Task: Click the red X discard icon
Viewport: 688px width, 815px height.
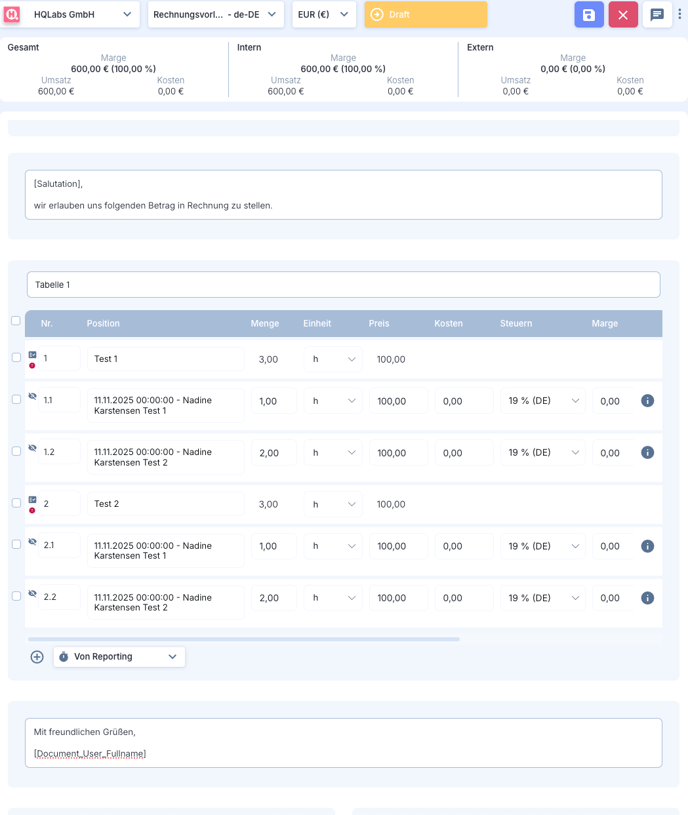Action: point(623,15)
